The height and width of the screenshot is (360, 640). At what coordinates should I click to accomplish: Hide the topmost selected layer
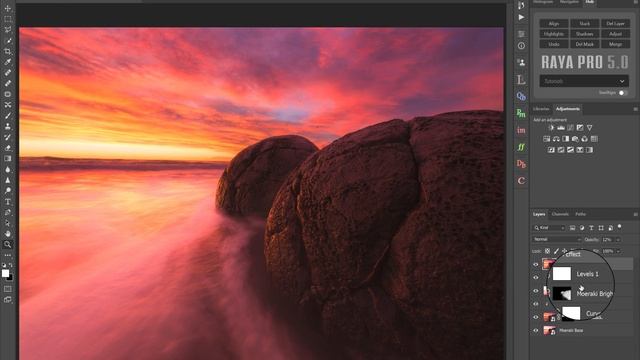coord(536,264)
